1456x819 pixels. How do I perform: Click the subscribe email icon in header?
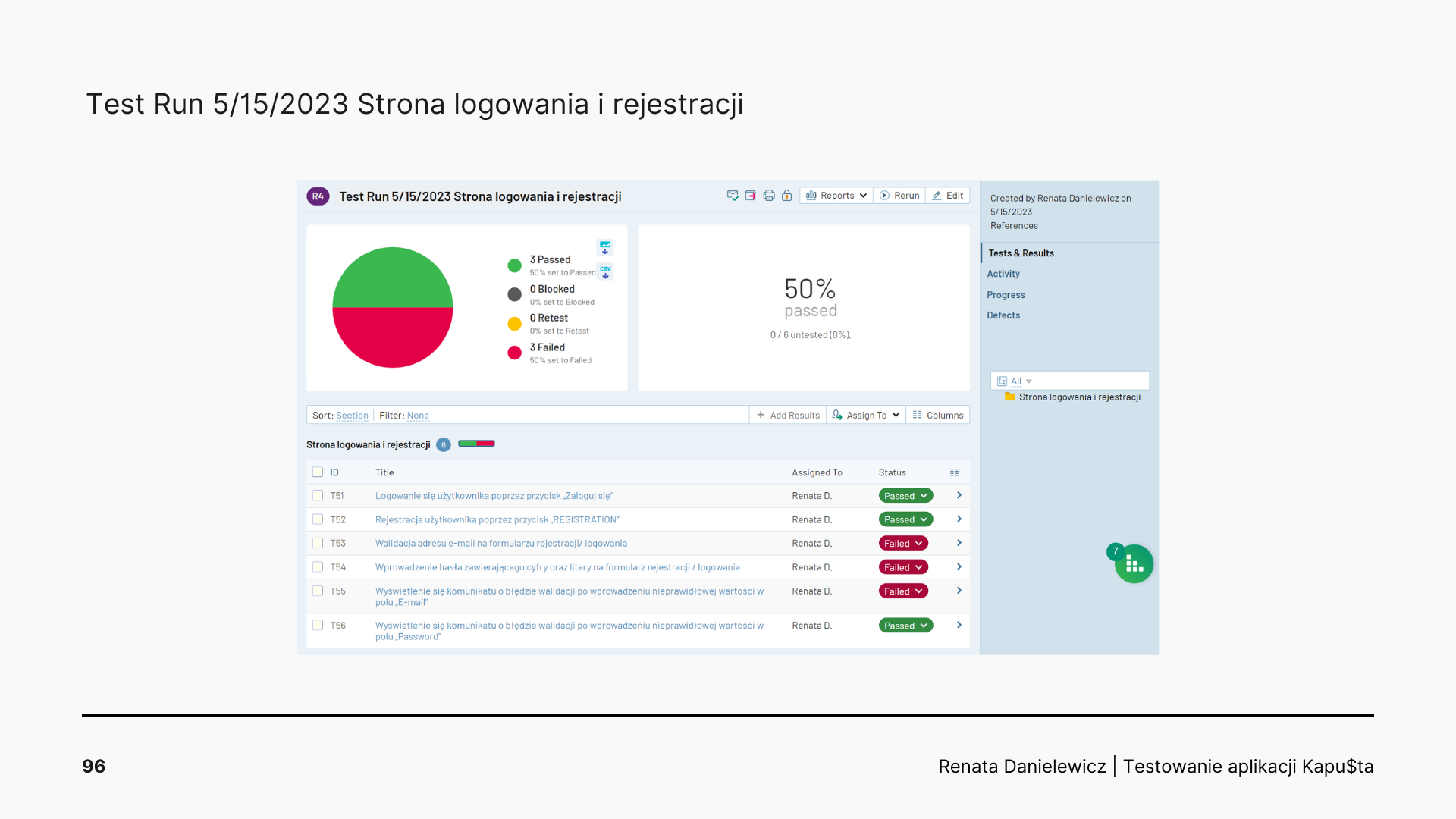tap(733, 196)
